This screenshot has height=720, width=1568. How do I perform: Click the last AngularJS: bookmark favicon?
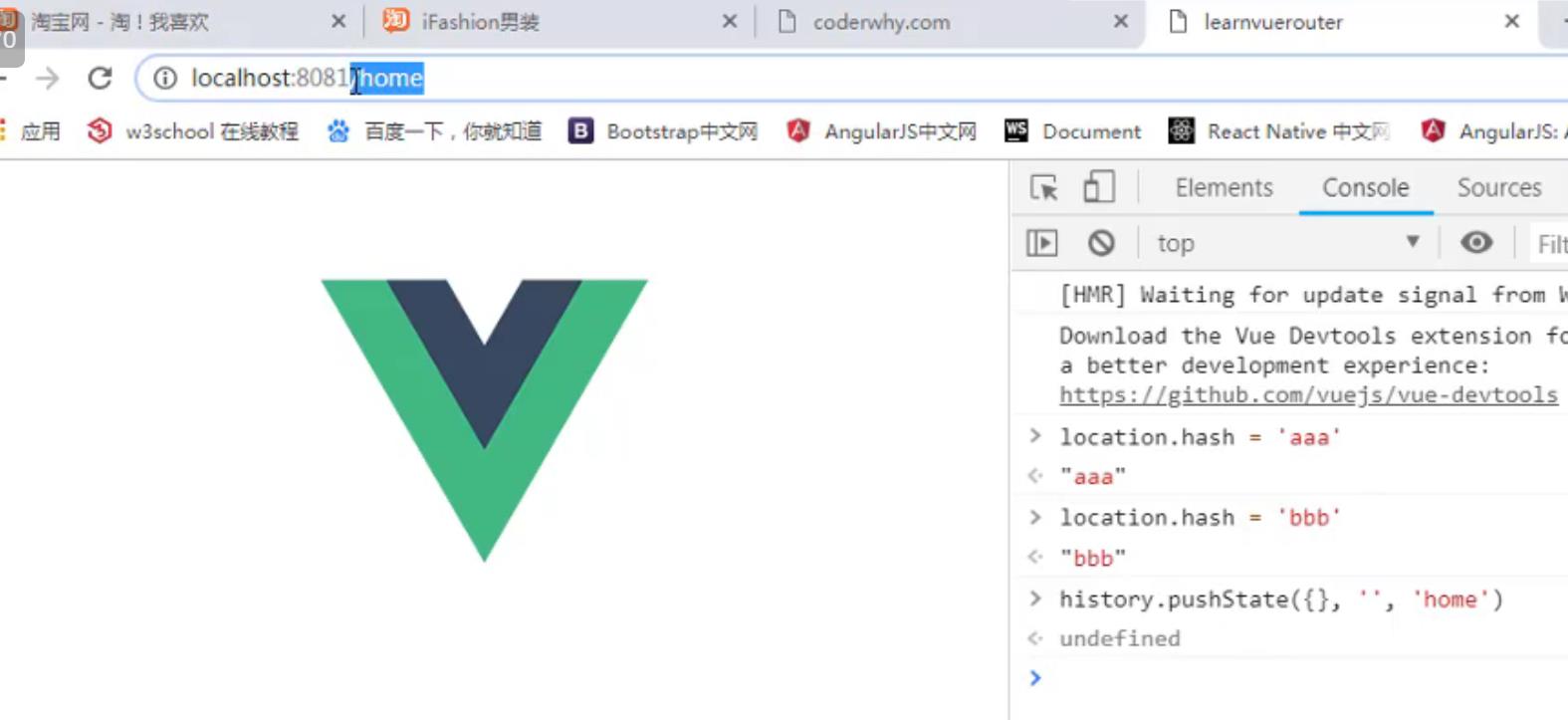coord(1433,130)
